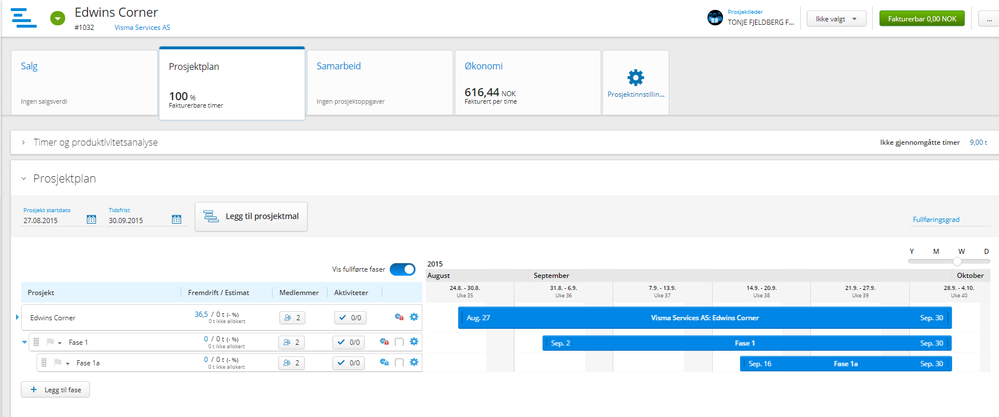Open members button on Fase 1 row
This screenshot has height=417, width=999.
(292, 343)
